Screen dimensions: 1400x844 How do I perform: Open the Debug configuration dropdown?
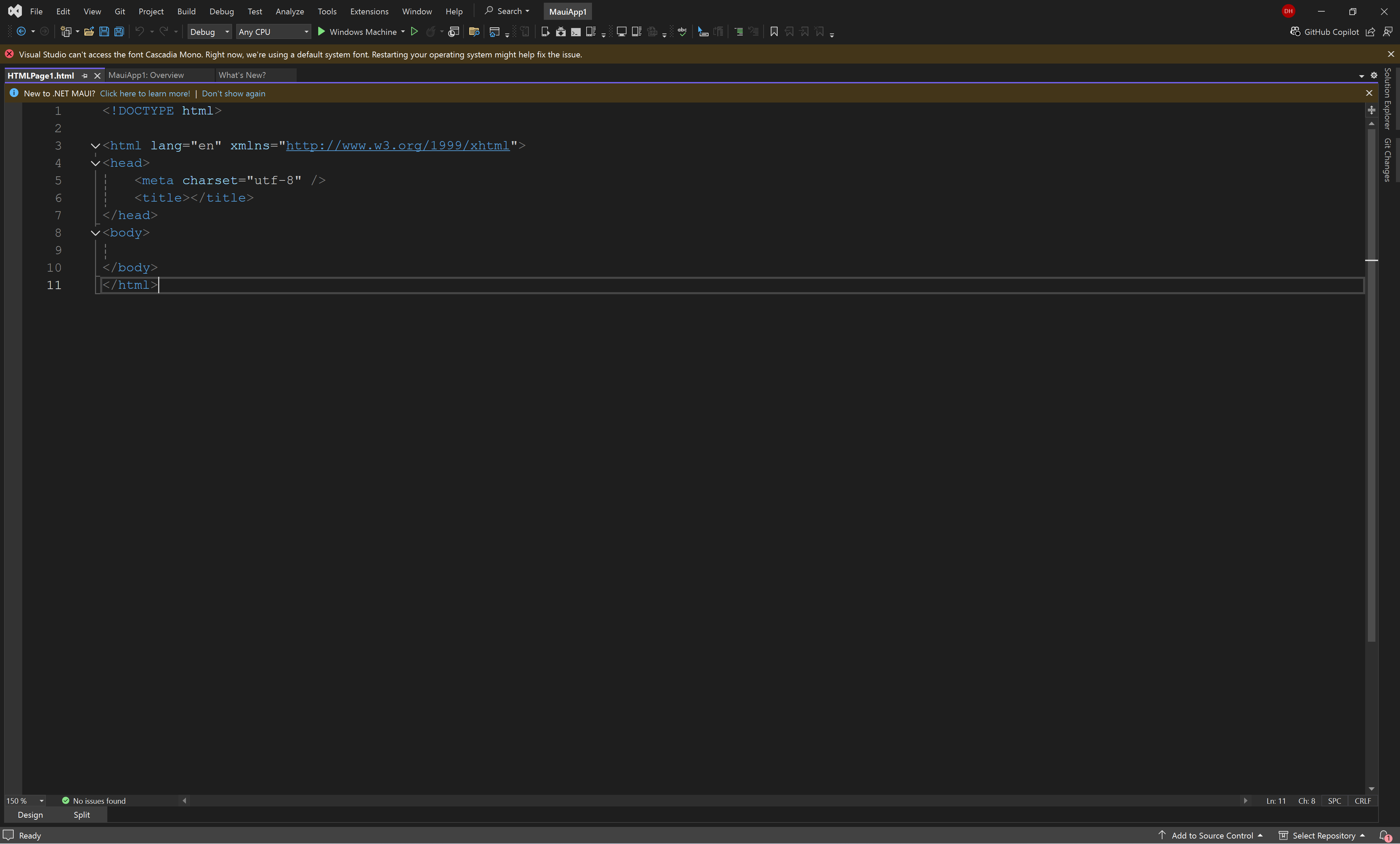210,32
